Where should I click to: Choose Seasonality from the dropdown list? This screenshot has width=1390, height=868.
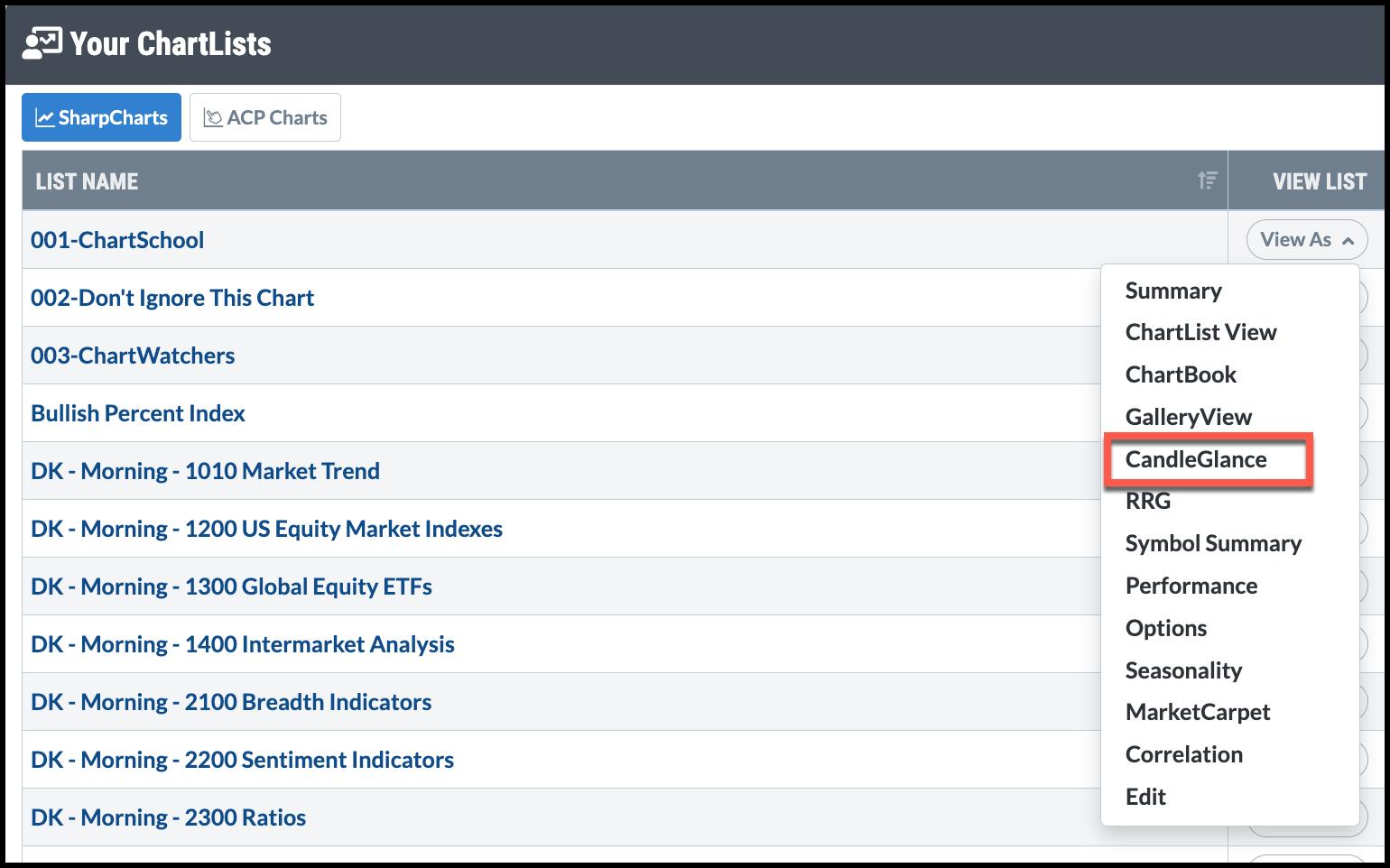(1183, 670)
